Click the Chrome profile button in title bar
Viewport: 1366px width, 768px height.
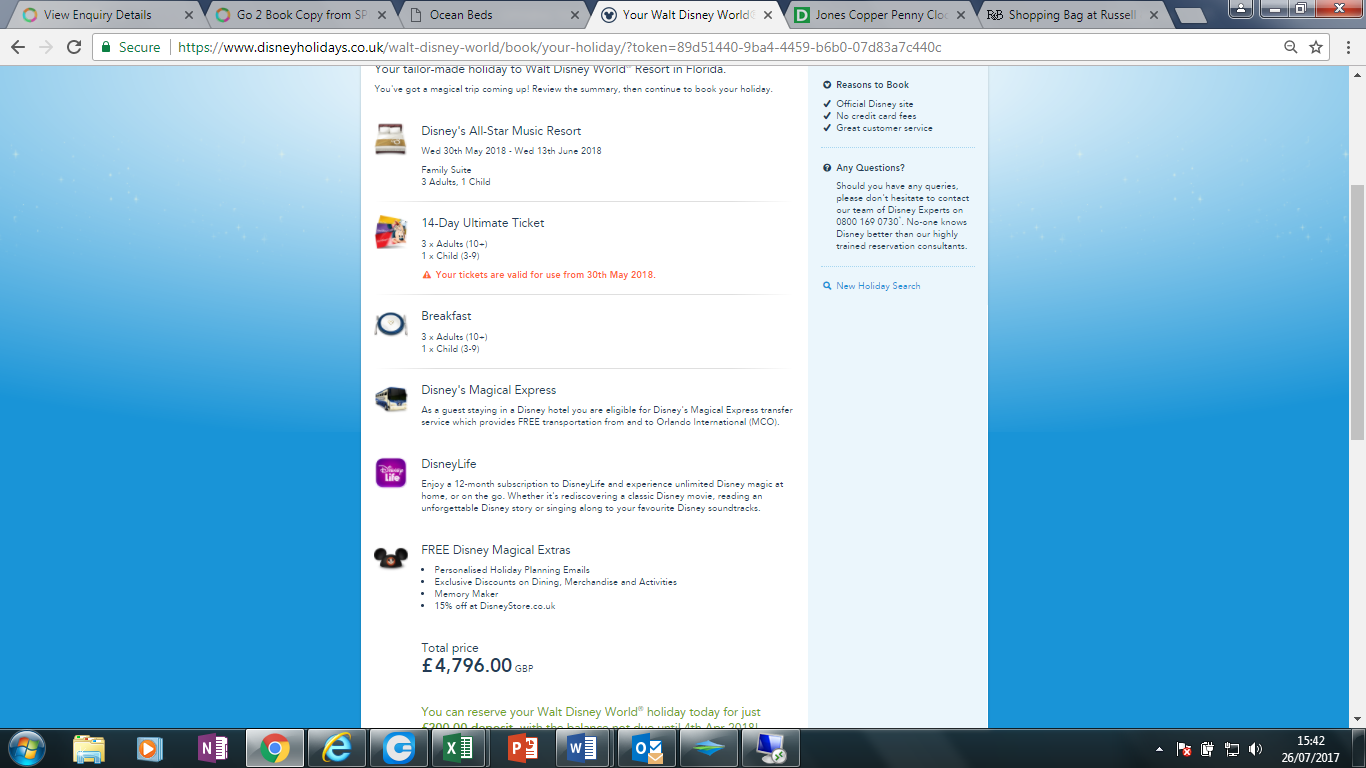pos(1240,8)
